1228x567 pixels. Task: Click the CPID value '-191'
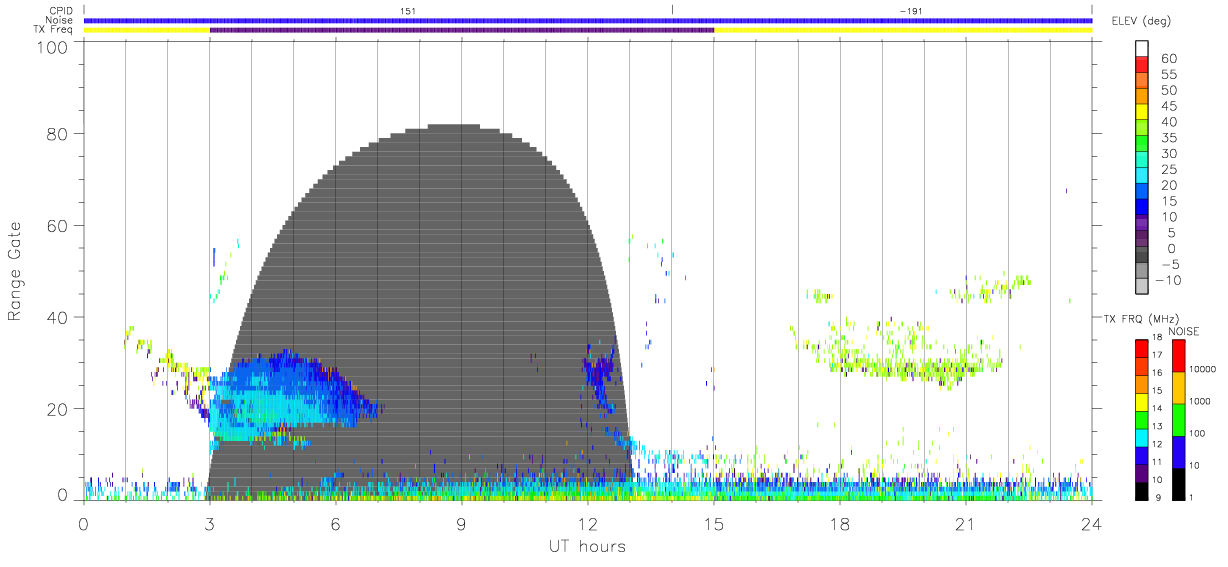click(x=911, y=10)
